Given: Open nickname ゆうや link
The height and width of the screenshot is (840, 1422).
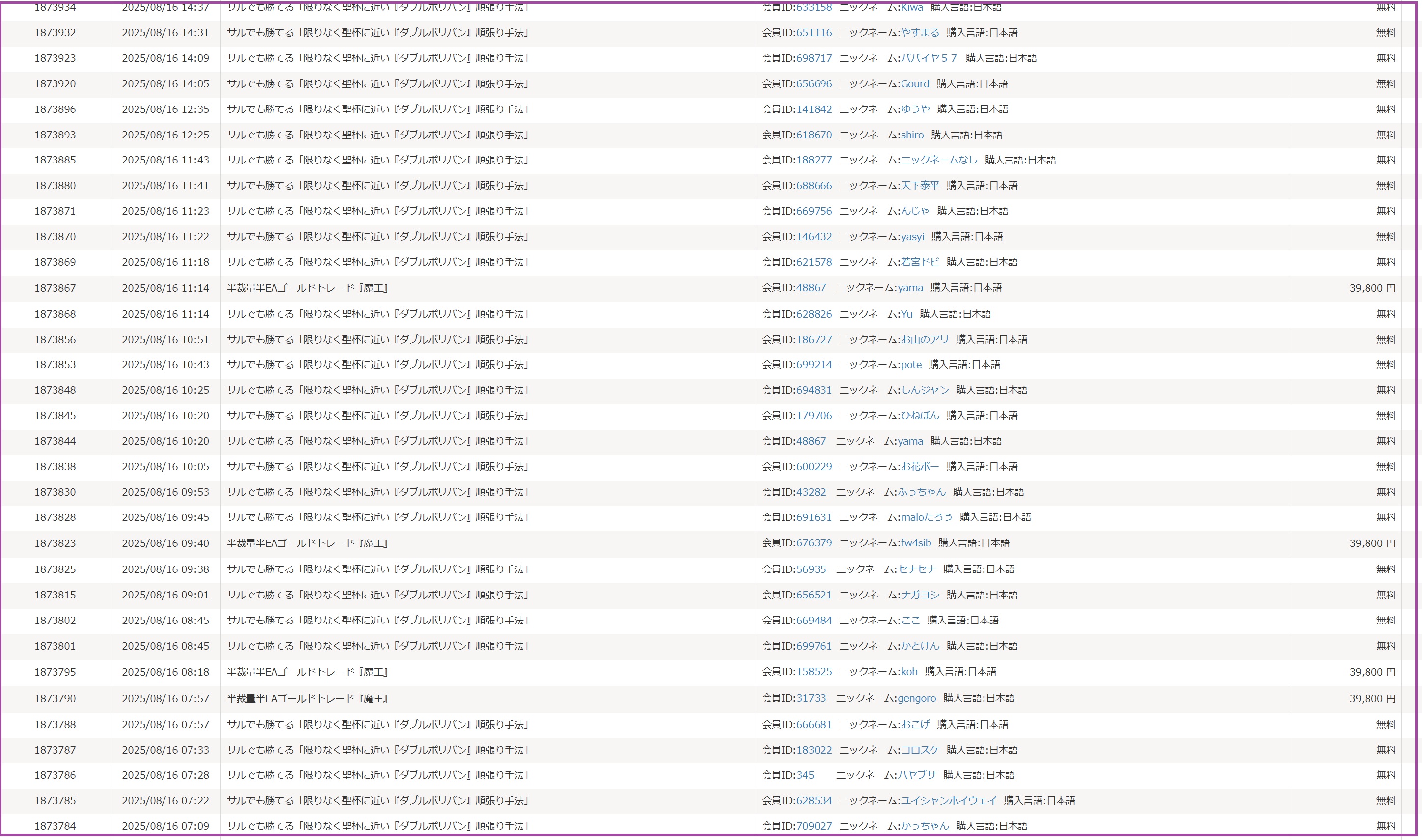Looking at the screenshot, I should pyautogui.click(x=915, y=109).
